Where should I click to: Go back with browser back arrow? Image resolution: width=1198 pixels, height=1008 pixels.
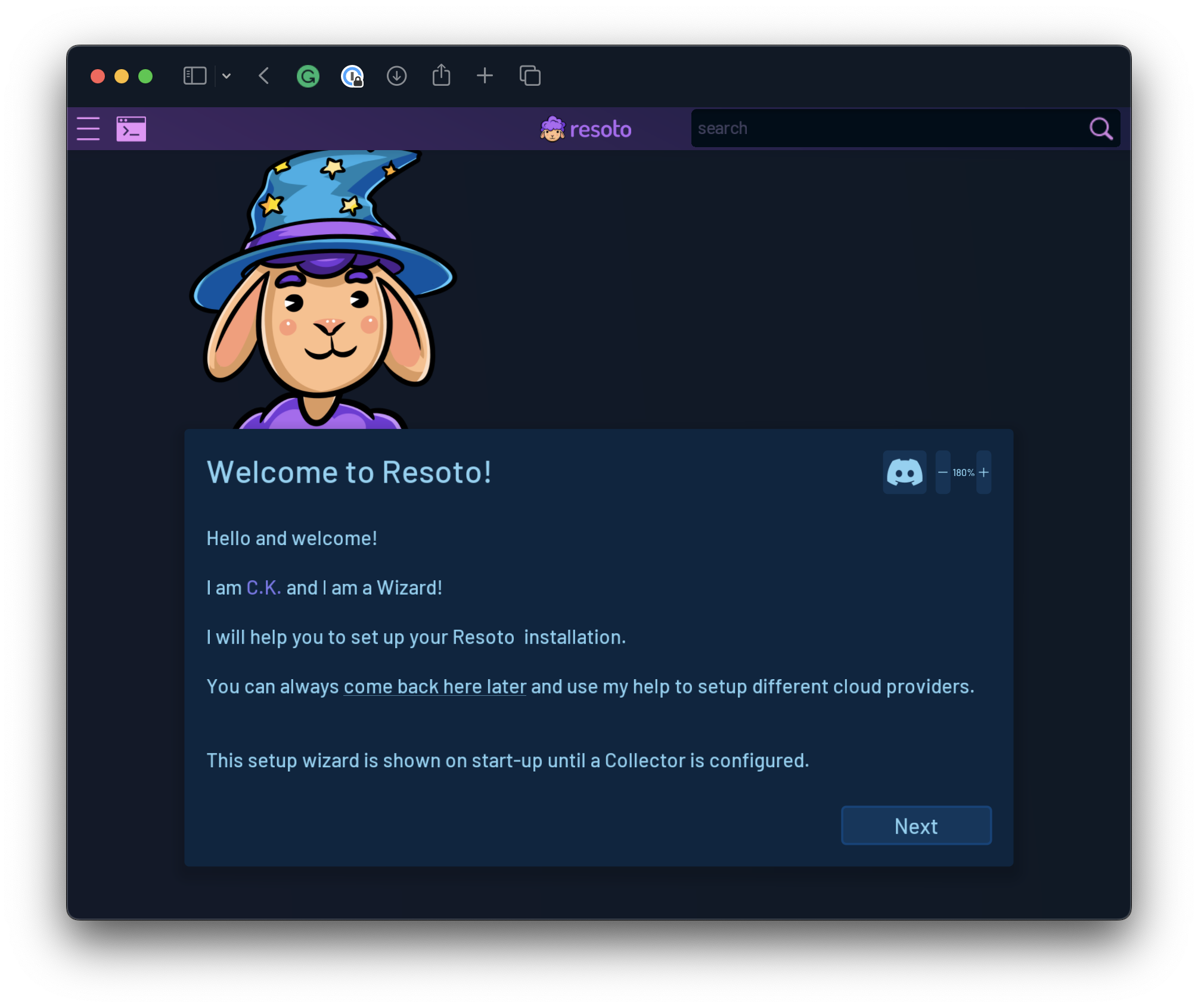click(x=264, y=76)
